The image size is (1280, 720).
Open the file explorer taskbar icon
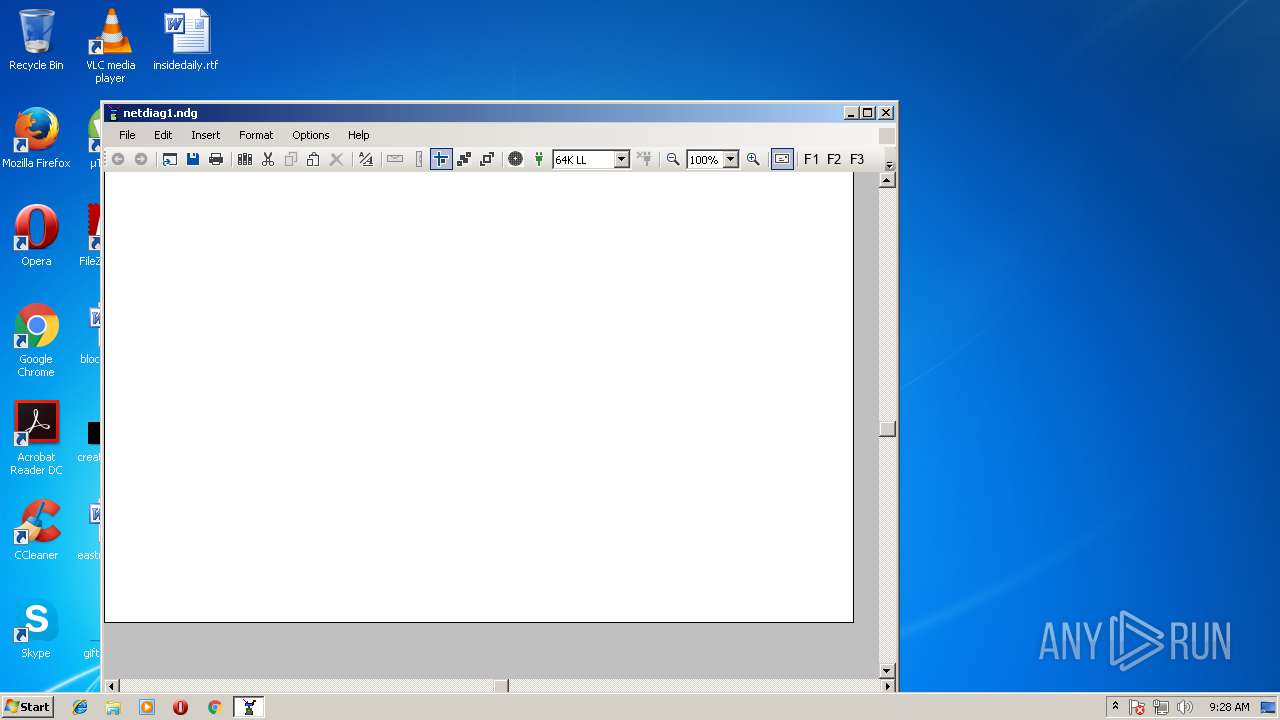(113, 707)
